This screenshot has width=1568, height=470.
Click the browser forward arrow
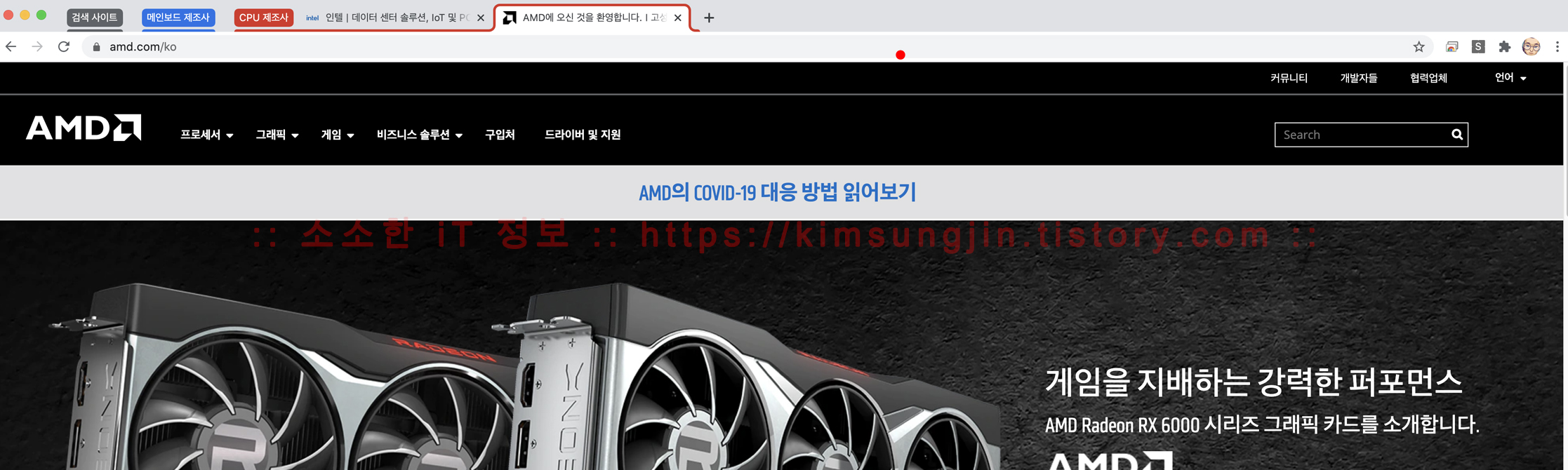click(37, 46)
